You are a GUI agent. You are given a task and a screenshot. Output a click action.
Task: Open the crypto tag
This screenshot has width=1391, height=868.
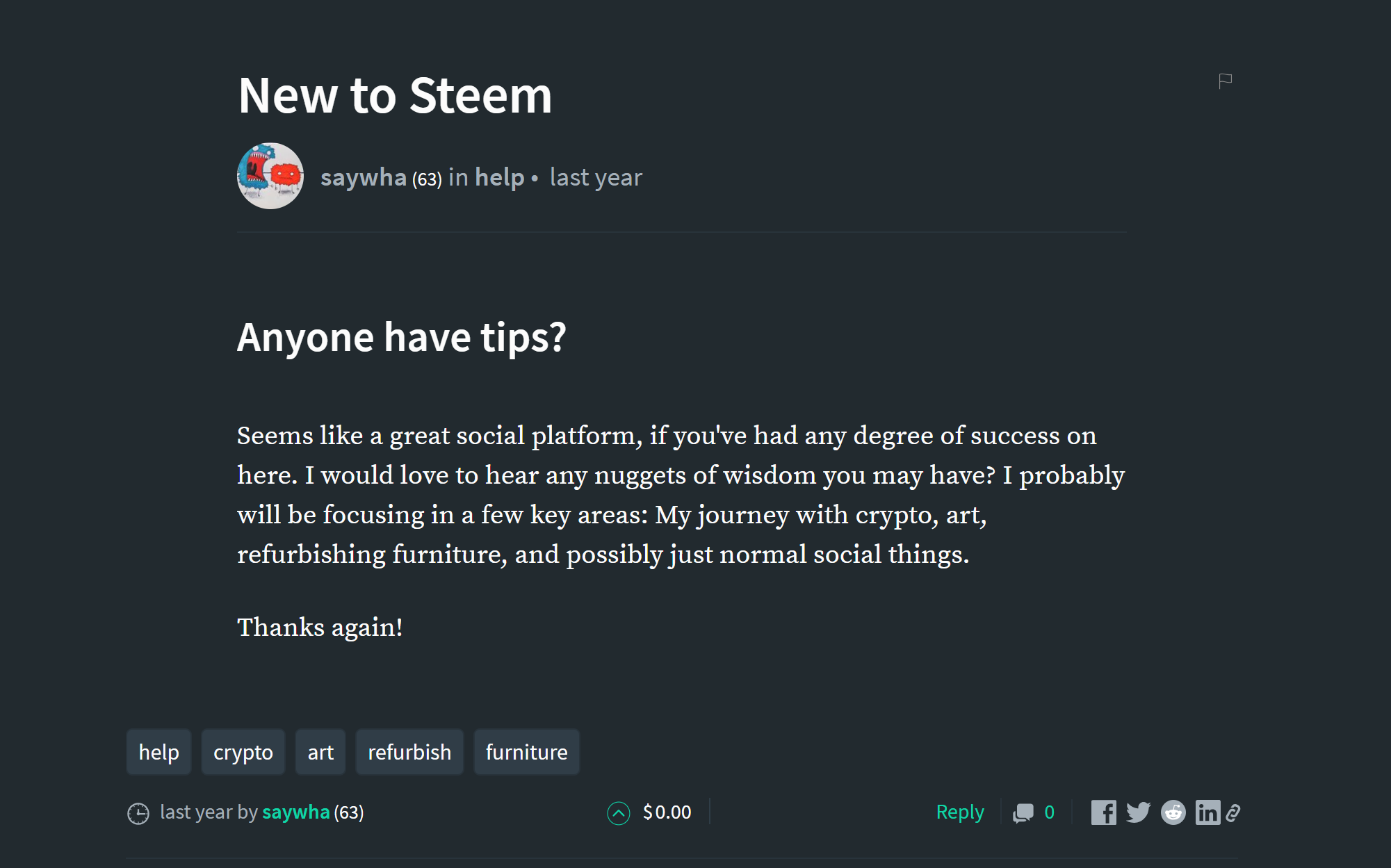pos(243,752)
